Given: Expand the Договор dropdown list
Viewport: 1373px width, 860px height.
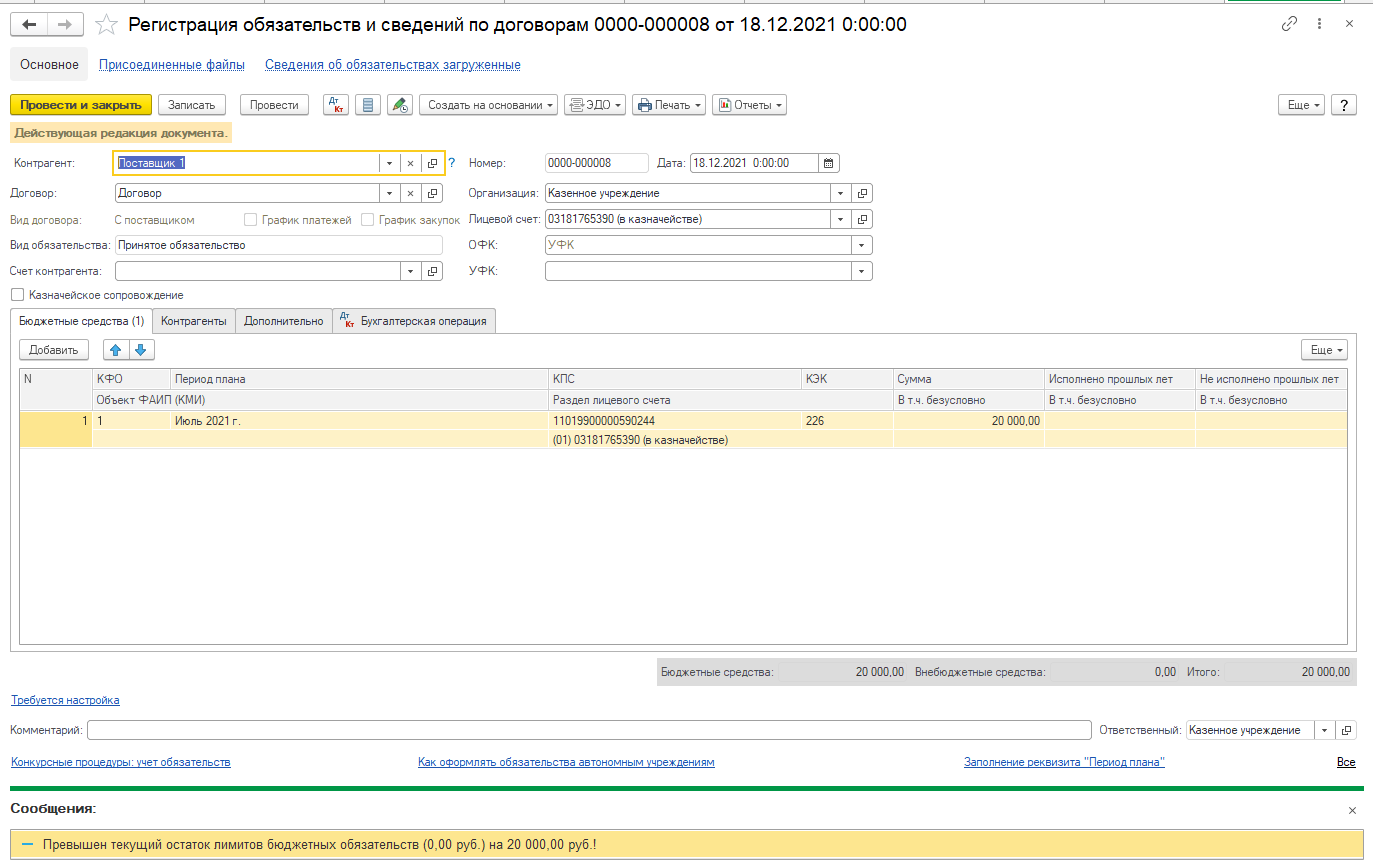Looking at the screenshot, I should (x=388, y=193).
